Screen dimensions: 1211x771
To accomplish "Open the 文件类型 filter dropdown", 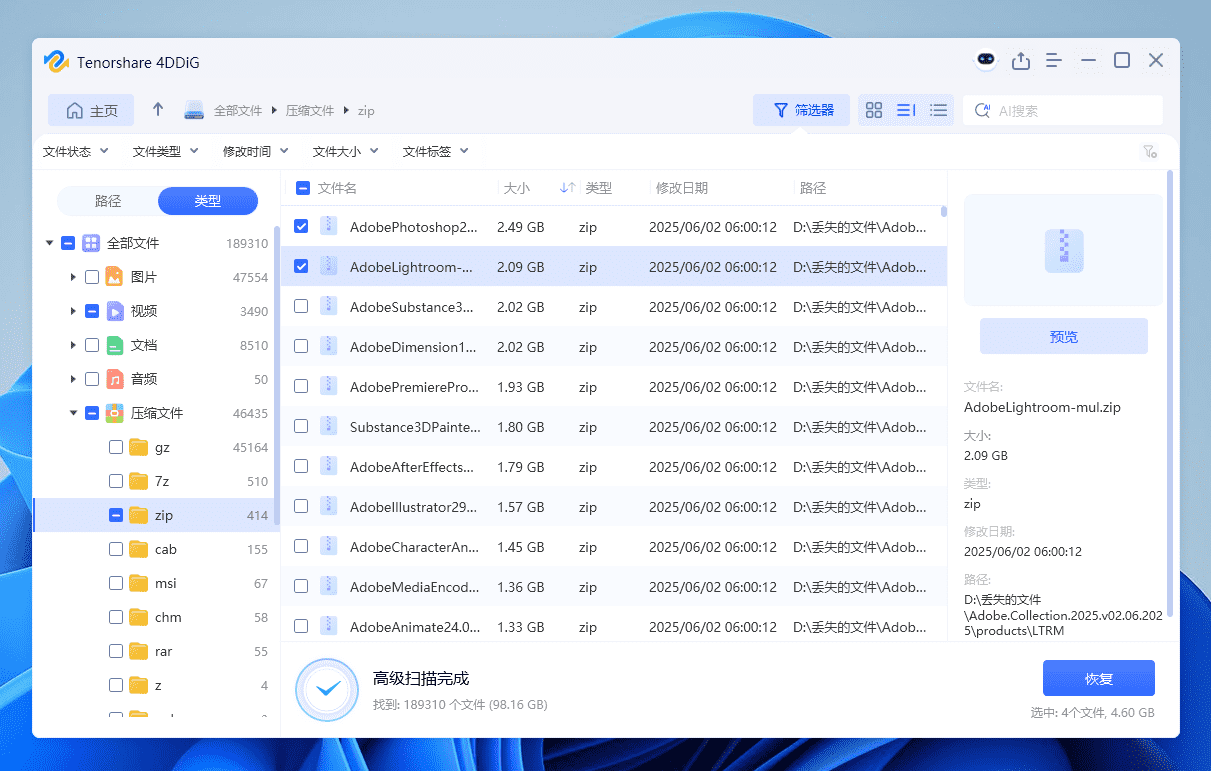I will [x=165, y=151].
